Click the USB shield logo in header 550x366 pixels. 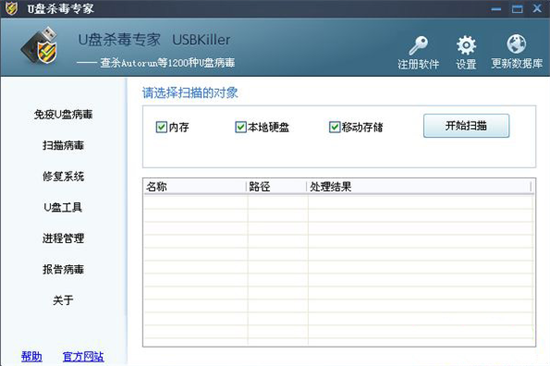(x=40, y=46)
